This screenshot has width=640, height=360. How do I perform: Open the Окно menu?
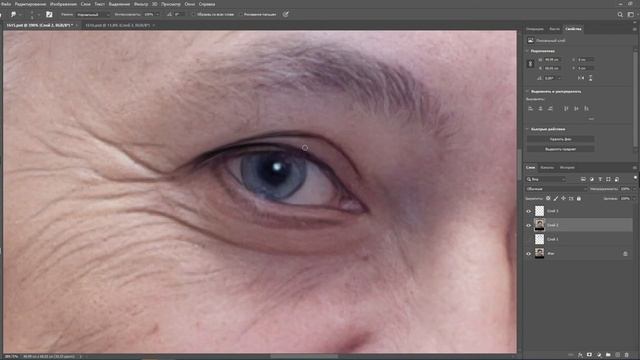(189, 4)
